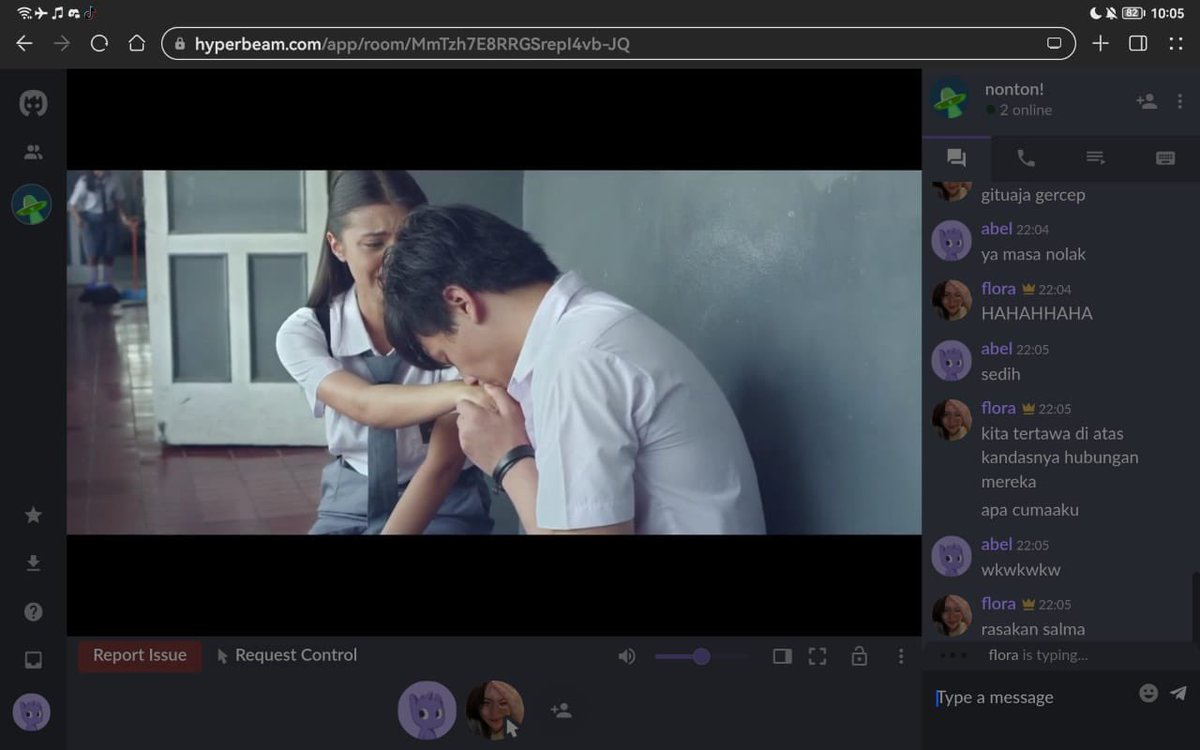The width and height of the screenshot is (1200, 750).
Task: Click the shared video screen
Action: pyautogui.click(x=494, y=352)
